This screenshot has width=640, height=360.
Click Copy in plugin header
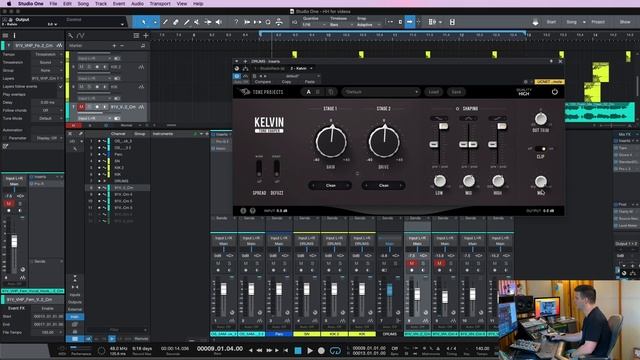click(x=287, y=82)
